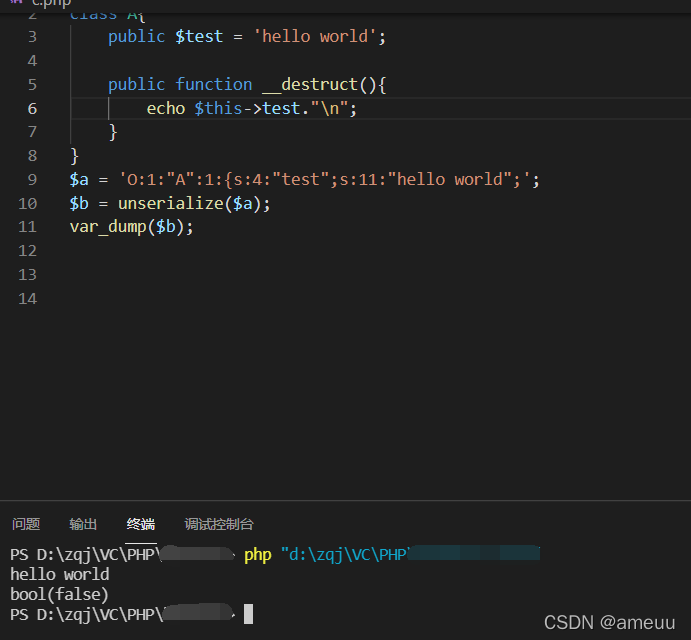This screenshot has height=640, width=691.
Task: Click the unserialize call on line 10
Action: coord(171,204)
